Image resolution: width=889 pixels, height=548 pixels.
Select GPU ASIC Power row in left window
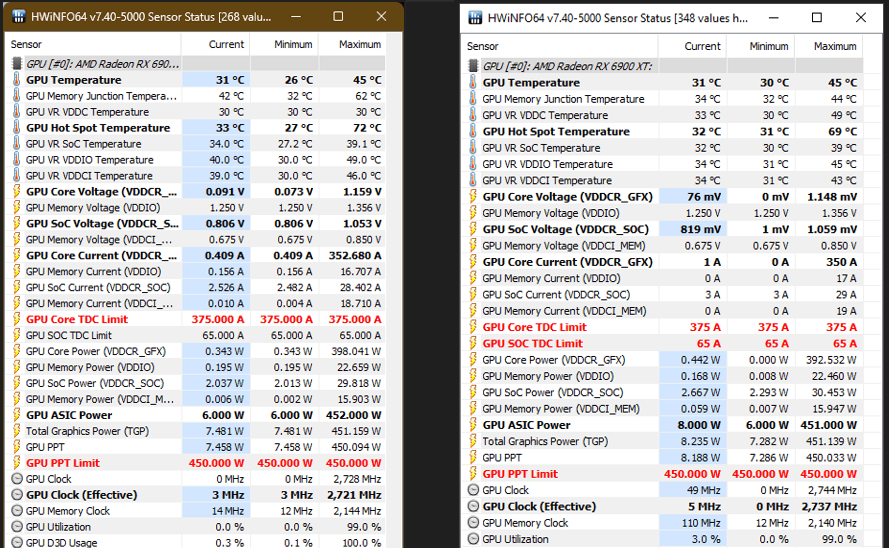[196, 415]
